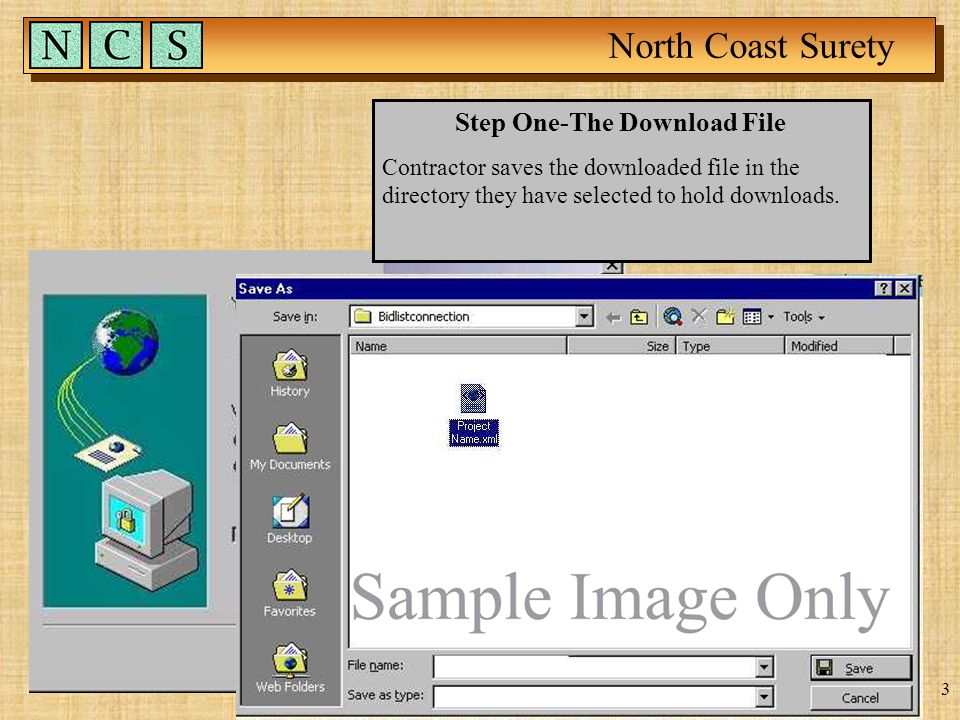Click the Delete X toolbar icon

[699, 316]
